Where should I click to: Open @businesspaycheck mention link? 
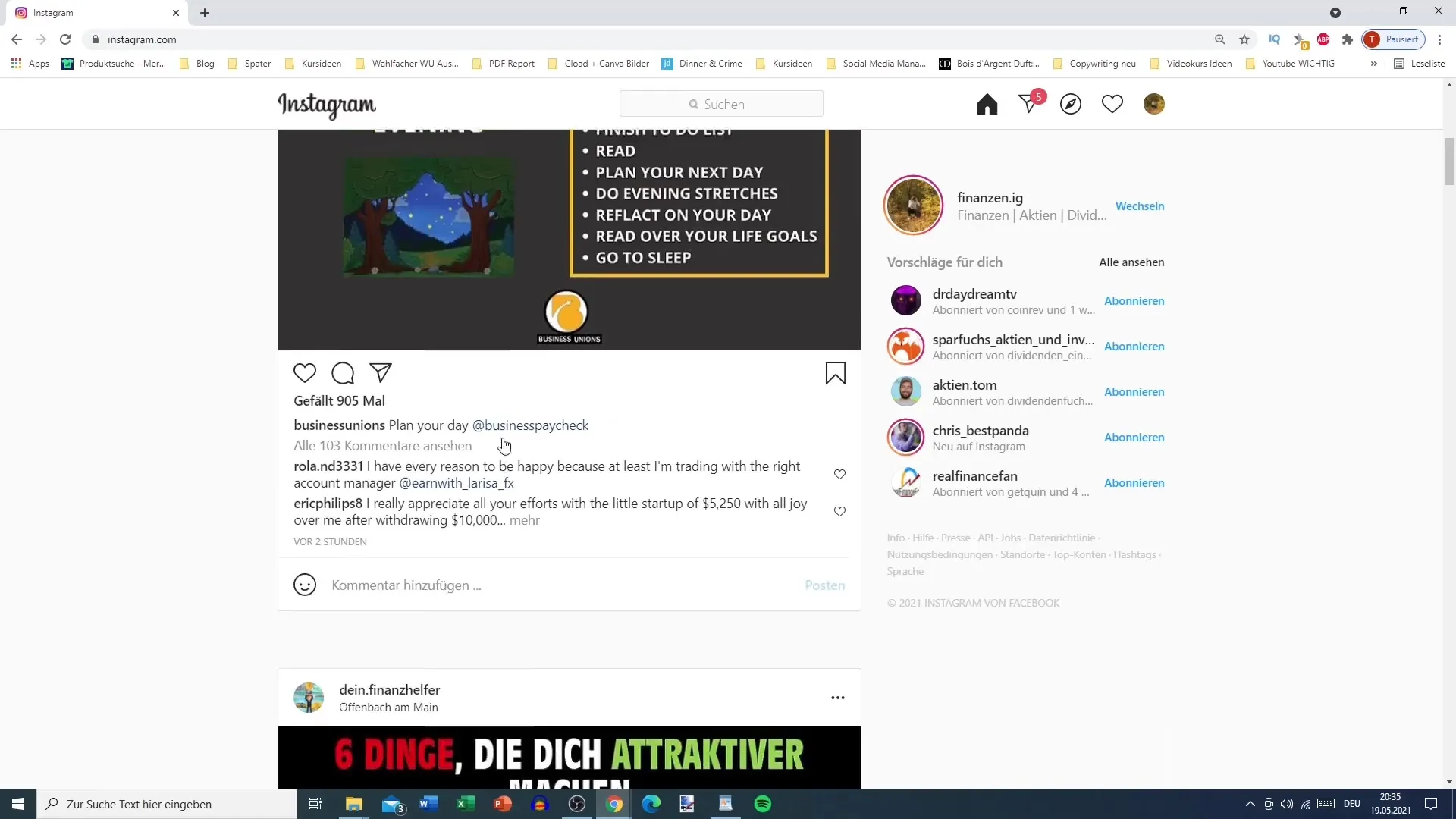pos(530,425)
